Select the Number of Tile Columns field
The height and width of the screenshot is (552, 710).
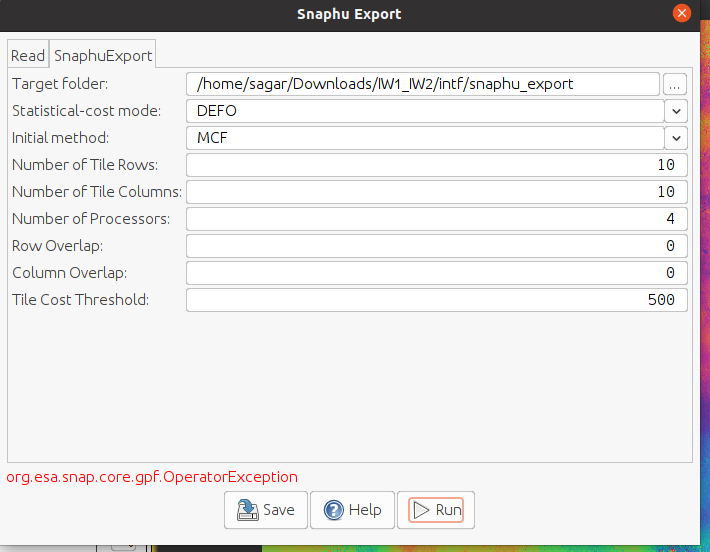(436, 192)
